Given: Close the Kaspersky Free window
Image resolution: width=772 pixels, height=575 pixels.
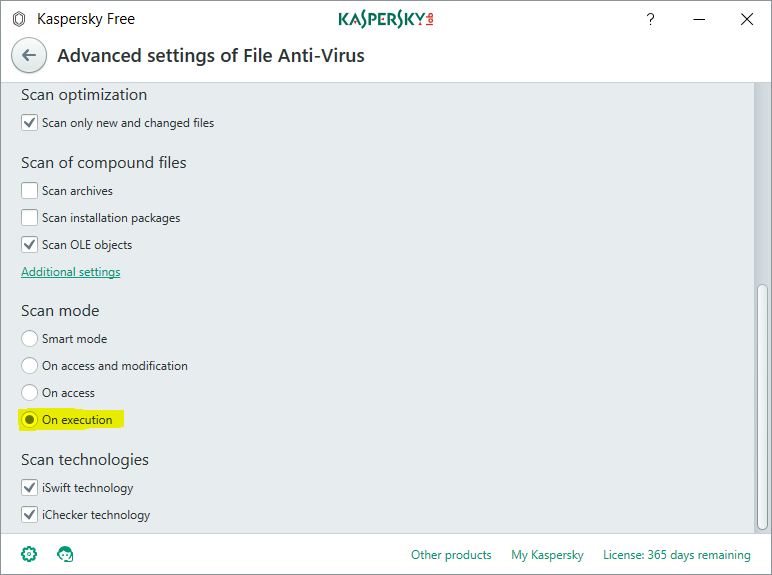Looking at the screenshot, I should click(746, 19).
